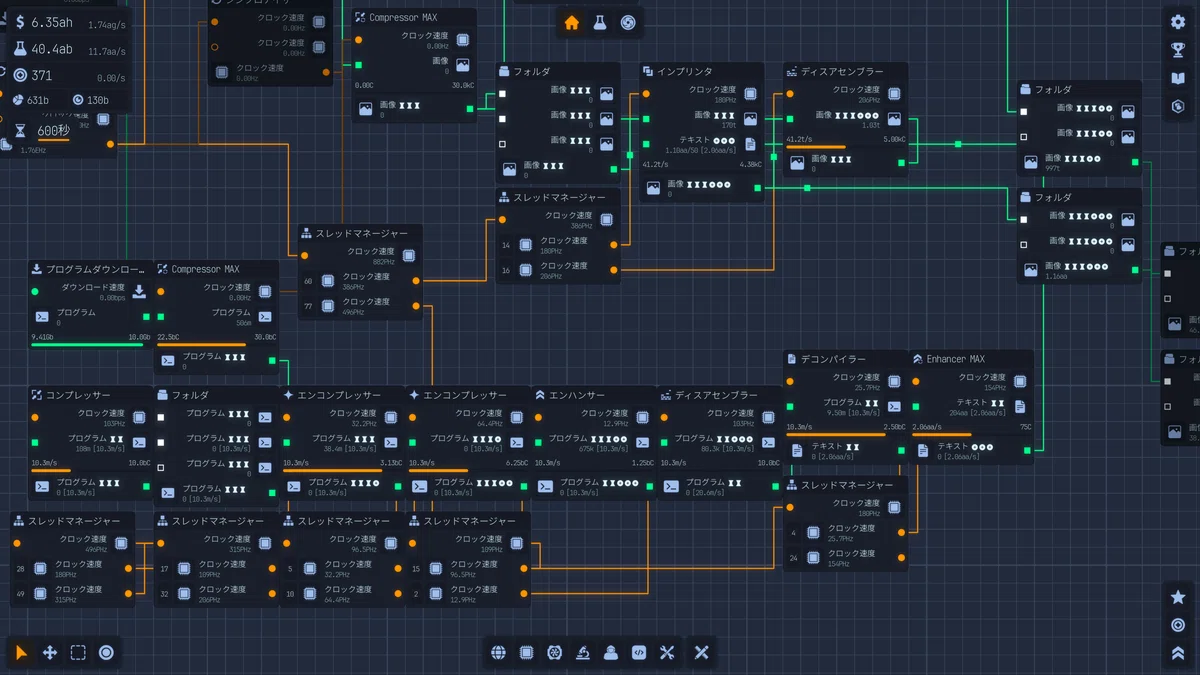Click the thread 32 row showing 206PHz

point(217,594)
